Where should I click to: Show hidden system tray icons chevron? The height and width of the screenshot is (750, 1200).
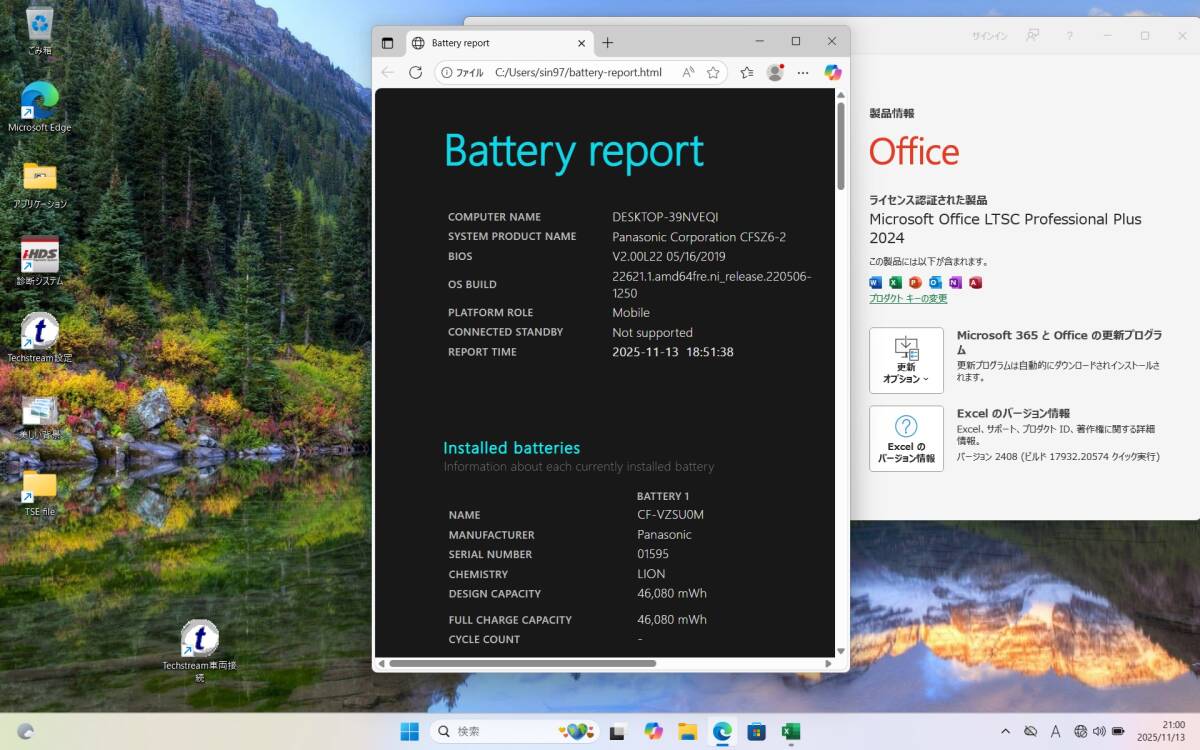[x=1005, y=731]
